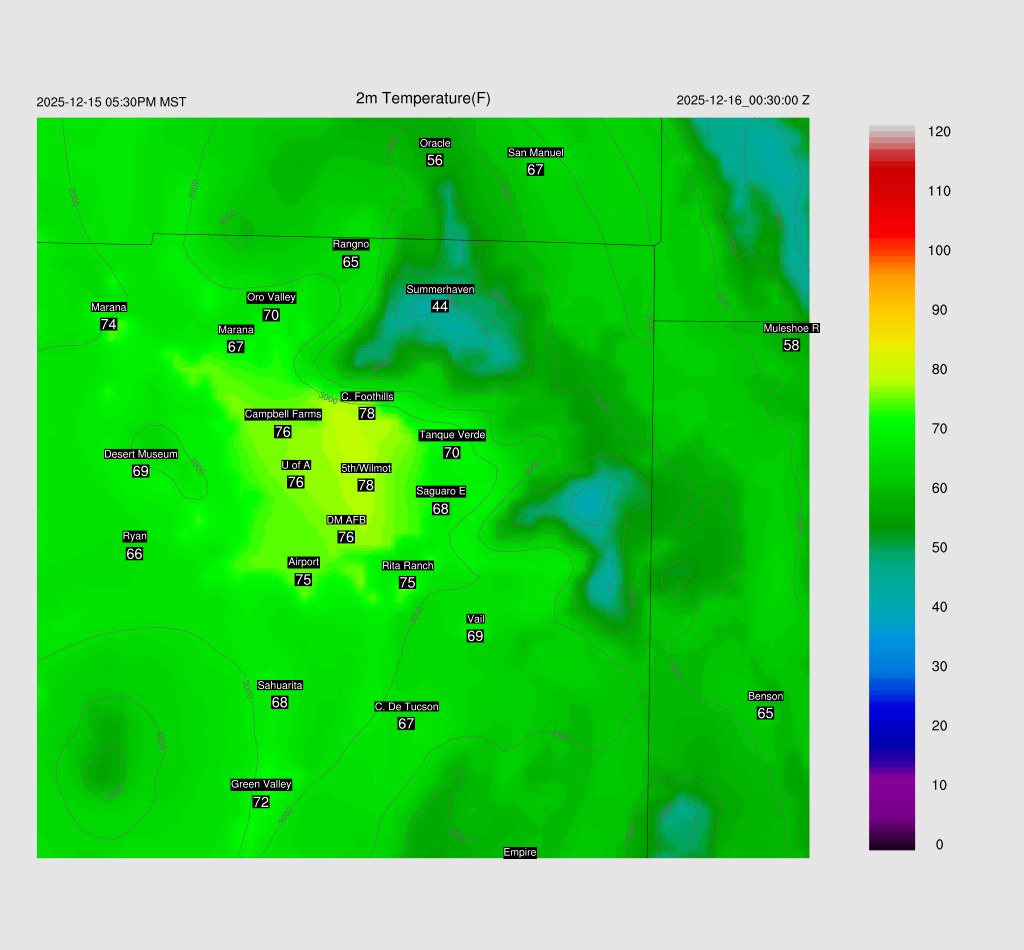Click the Muleshoe R station label
Screen dimensions: 1024x950
click(x=791, y=328)
